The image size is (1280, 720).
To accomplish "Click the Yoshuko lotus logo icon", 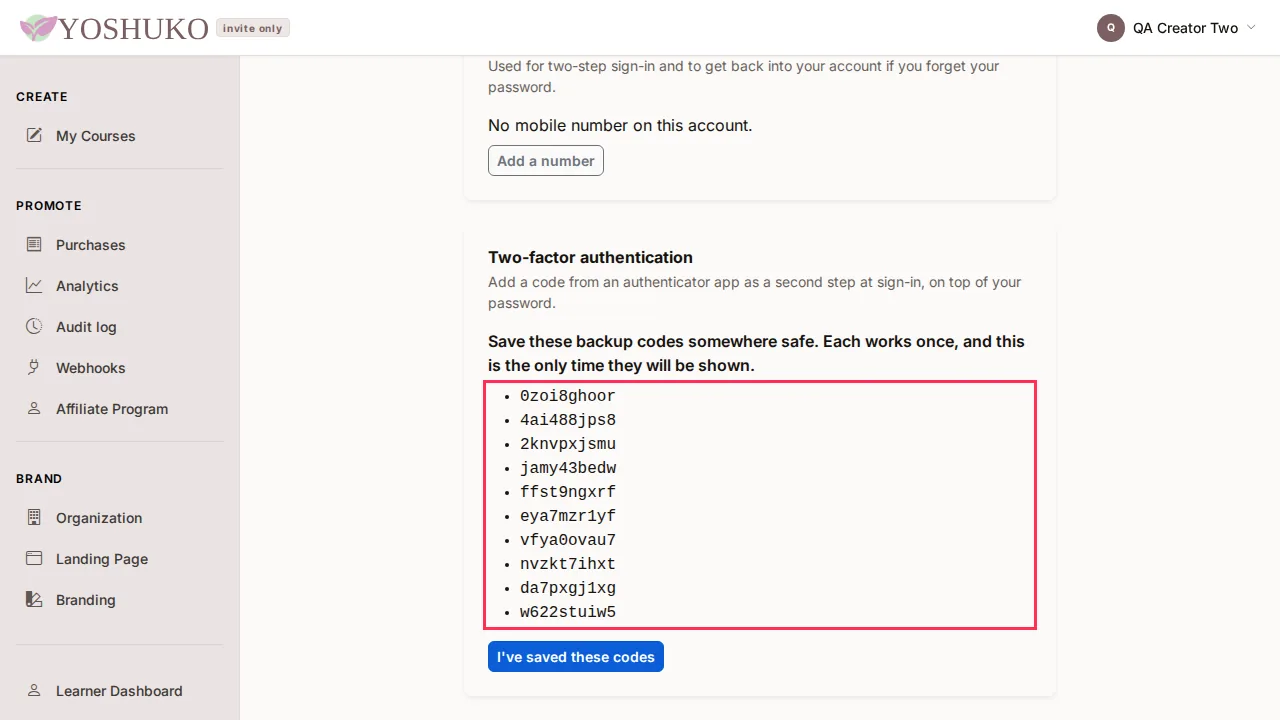I will (x=39, y=28).
